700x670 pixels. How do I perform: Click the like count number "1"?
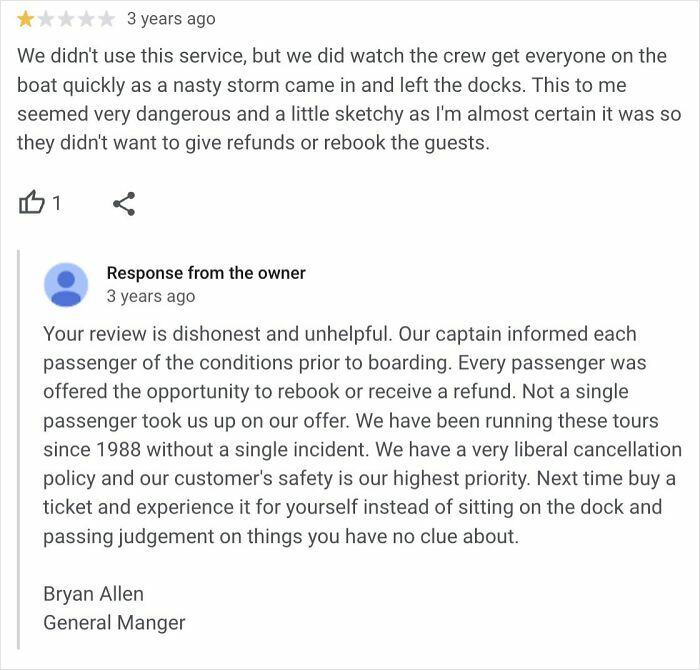(x=57, y=204)
